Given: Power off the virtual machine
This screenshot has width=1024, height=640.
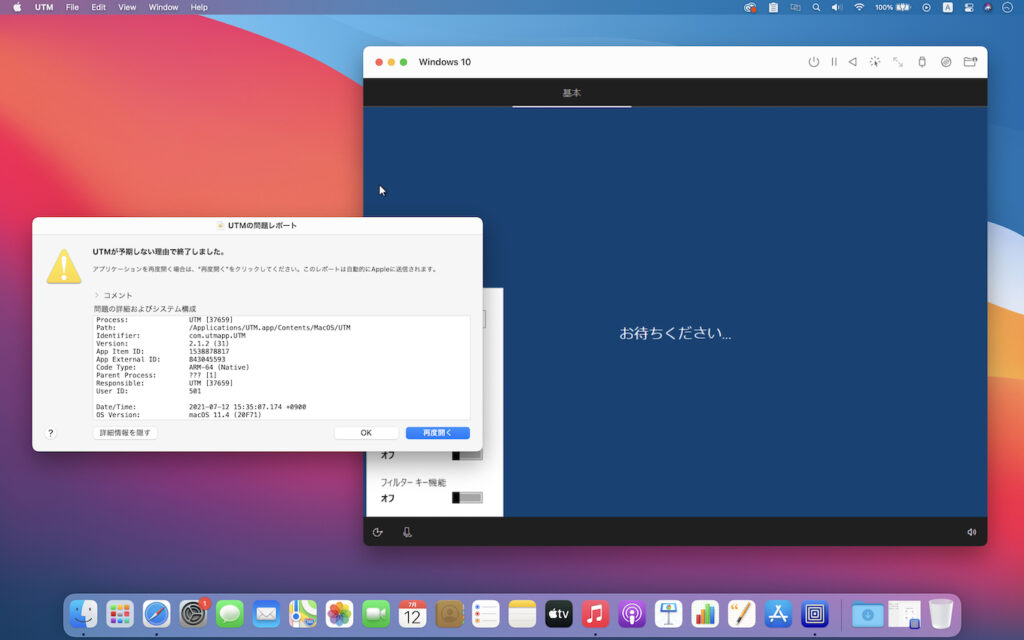Looking at the screenshot, I should click(813, 61).
